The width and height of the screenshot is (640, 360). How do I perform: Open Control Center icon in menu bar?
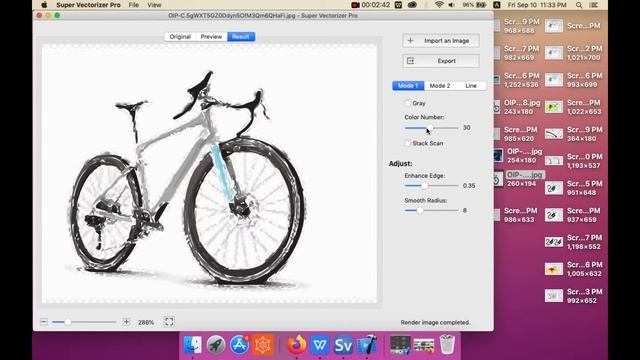pos(594,5)
